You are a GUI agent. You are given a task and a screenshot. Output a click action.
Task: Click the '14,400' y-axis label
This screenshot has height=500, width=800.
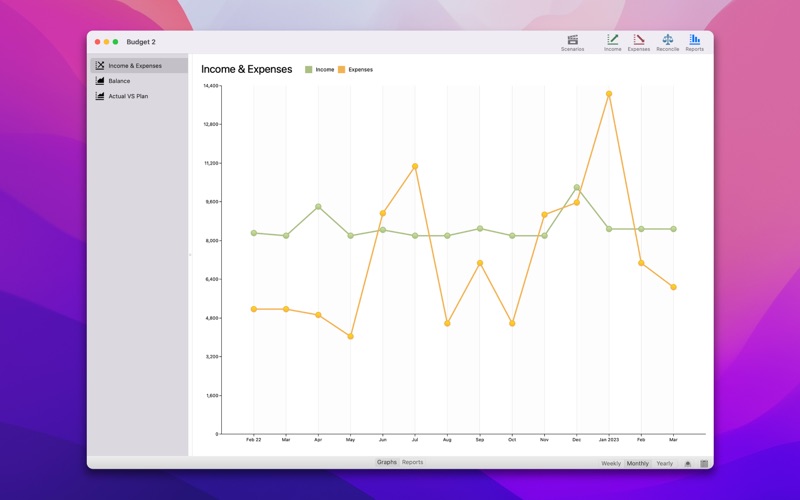click(x=211, y=86)
